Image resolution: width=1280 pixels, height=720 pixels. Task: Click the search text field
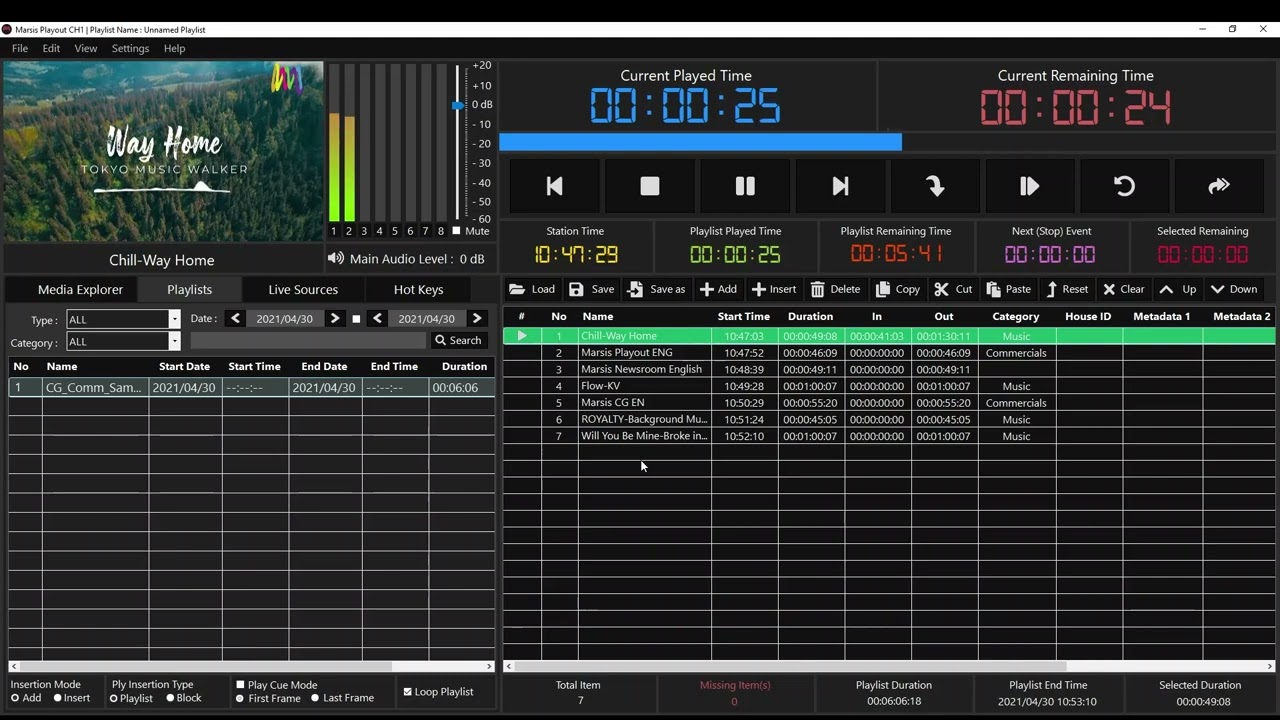pyautogui.click(x=308, y=341)
